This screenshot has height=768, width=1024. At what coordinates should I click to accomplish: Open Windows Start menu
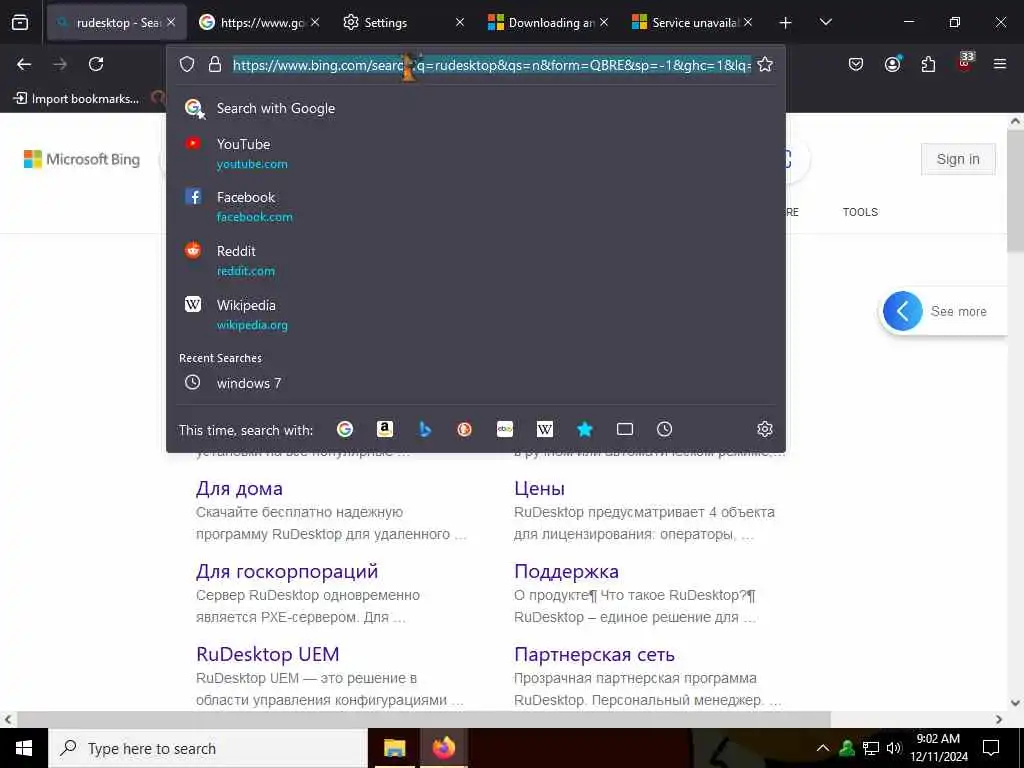point(24,748)
